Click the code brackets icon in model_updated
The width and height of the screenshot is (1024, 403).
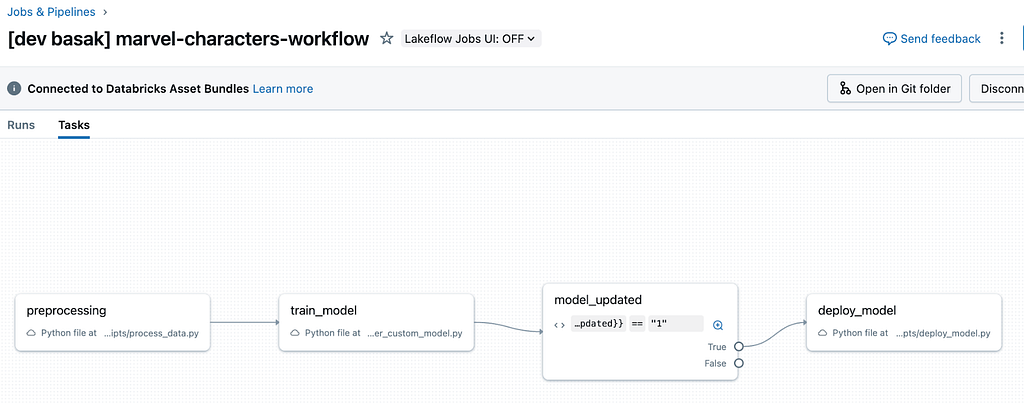point(559,325)
